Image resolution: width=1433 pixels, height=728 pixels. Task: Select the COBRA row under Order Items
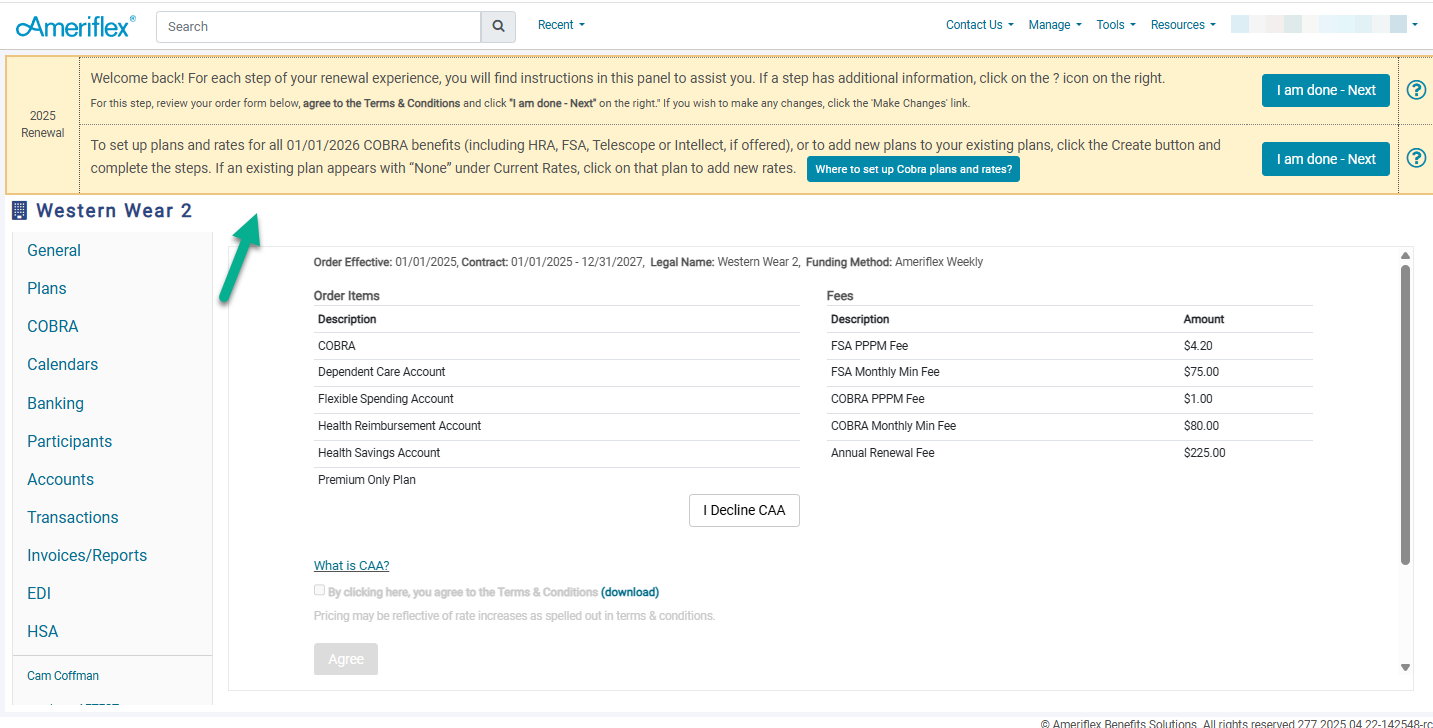tap(557, 346)
